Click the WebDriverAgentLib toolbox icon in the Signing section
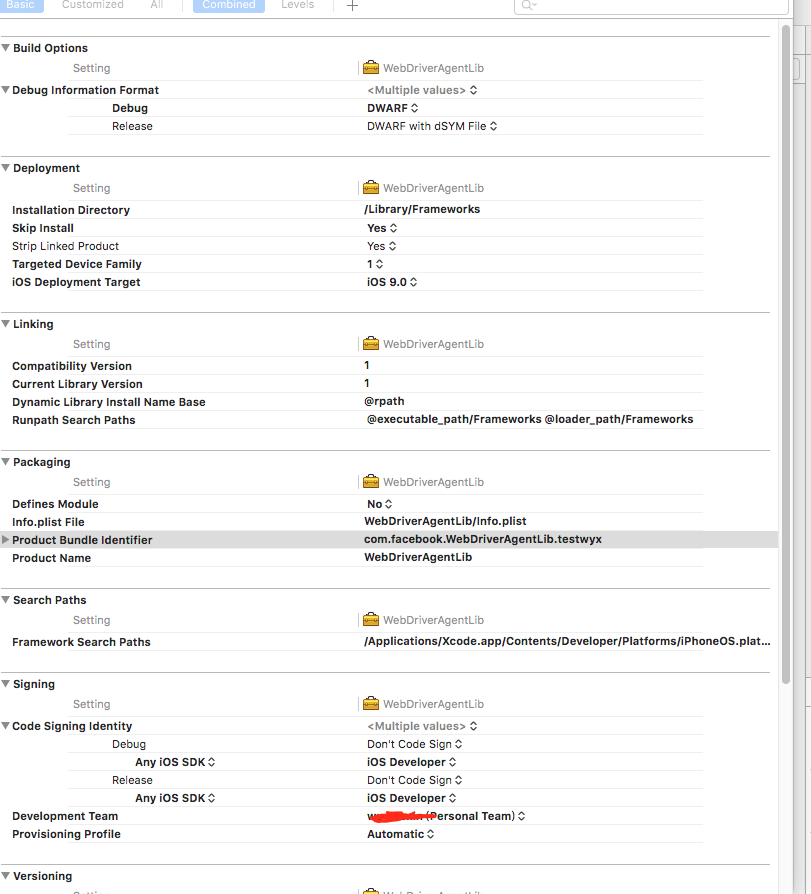The image size is (811, 894). 371,704
